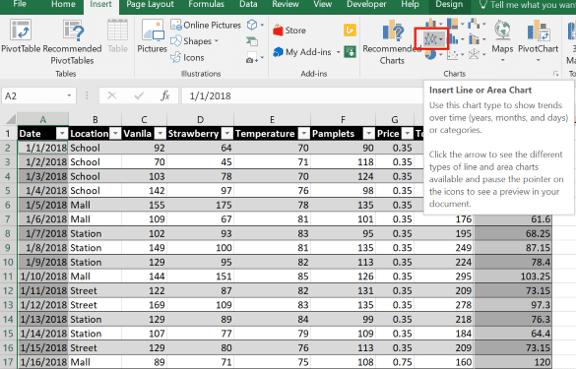Image resolution: width=576 pixels, height=369 pixels.
Task: Insert Online Pictures
Action: click(206, 25)
